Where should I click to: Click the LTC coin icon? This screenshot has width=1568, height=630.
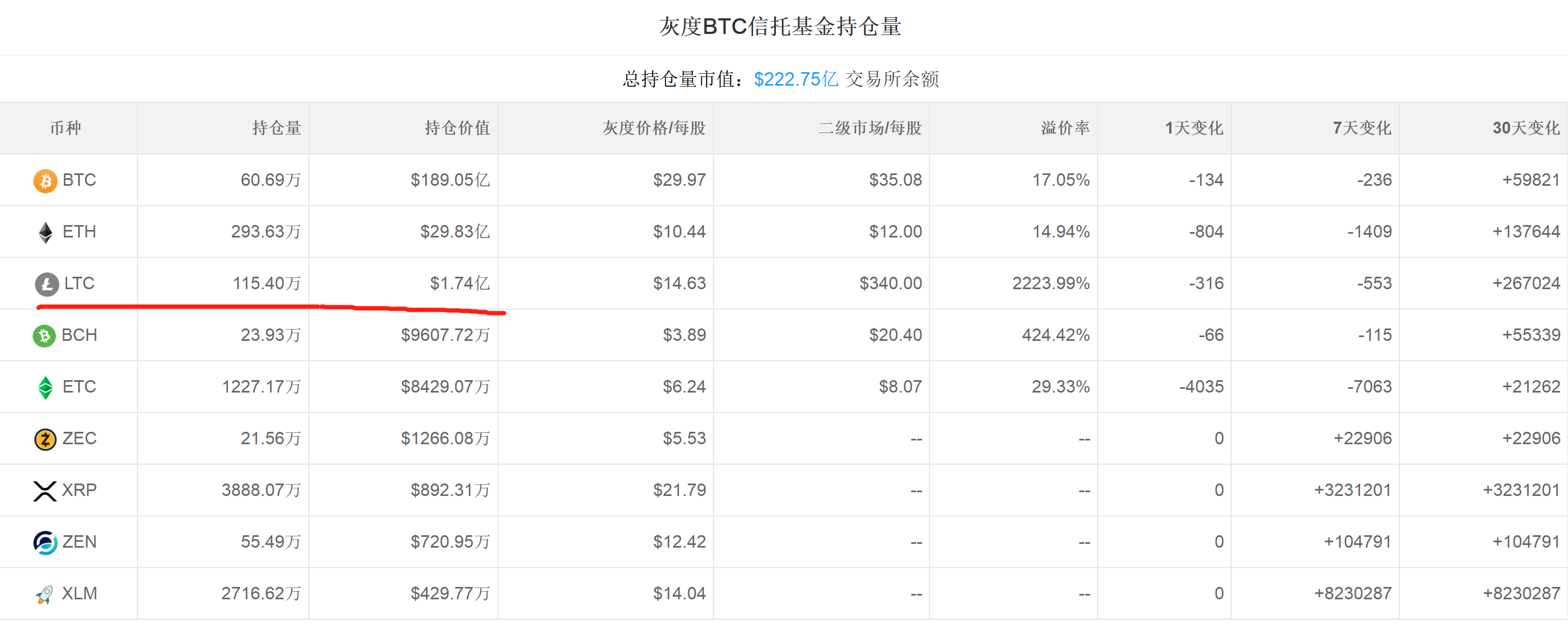point(46,284)
